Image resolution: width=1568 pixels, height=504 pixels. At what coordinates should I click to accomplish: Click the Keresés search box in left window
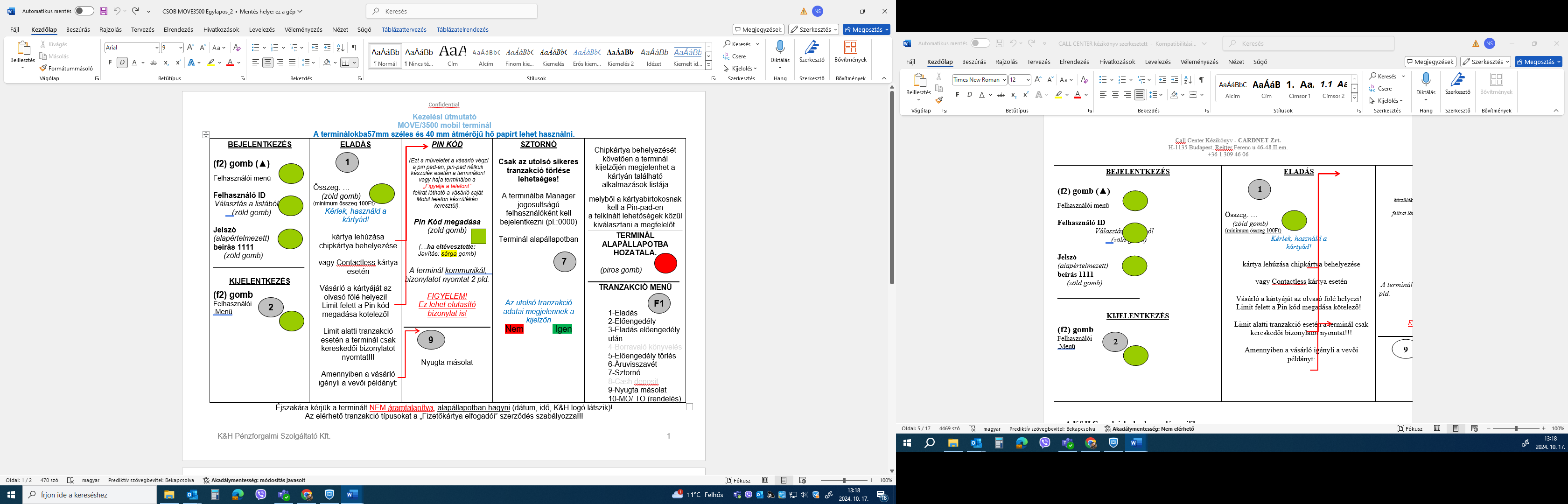point(452,11)
